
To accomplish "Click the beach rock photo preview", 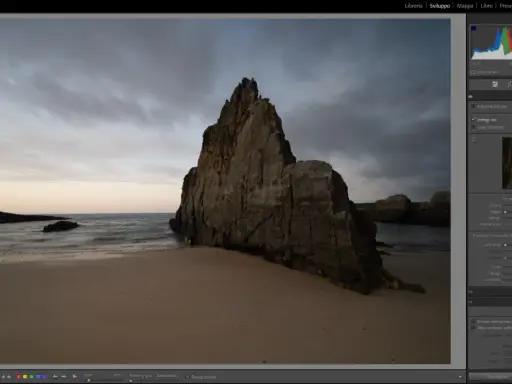I will (225, 191).
